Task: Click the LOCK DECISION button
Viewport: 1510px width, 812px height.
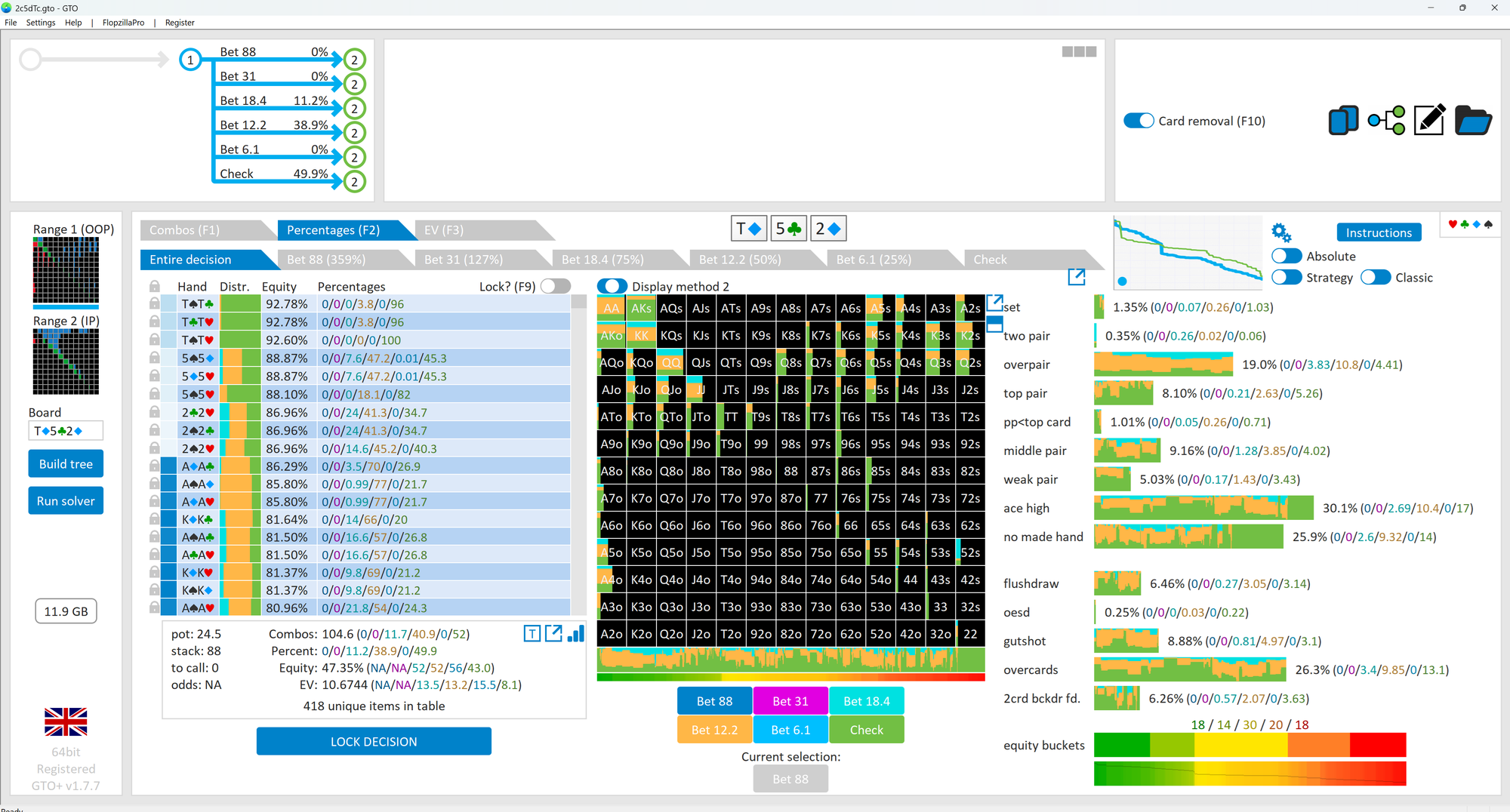Action: (x=374, y=742)
